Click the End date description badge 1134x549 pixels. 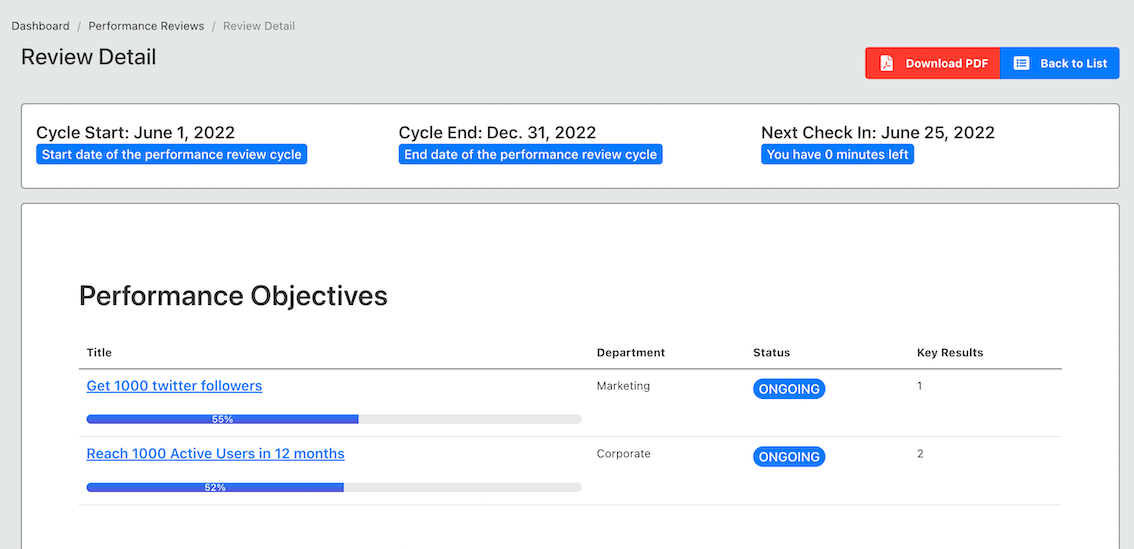531,155
